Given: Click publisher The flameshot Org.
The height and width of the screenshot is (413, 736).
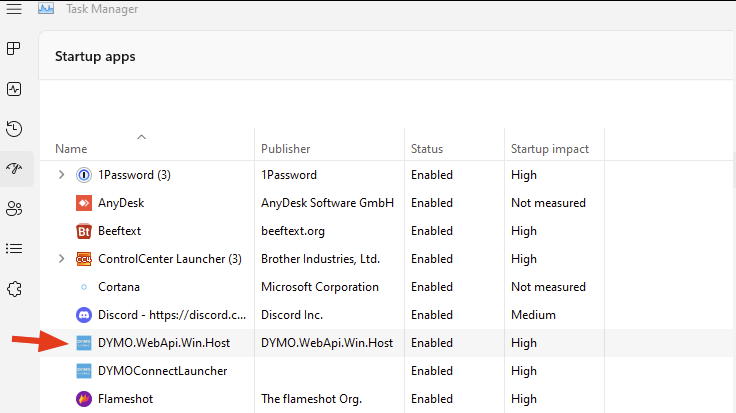Looking at the screenshot, I should pos(311,399).
